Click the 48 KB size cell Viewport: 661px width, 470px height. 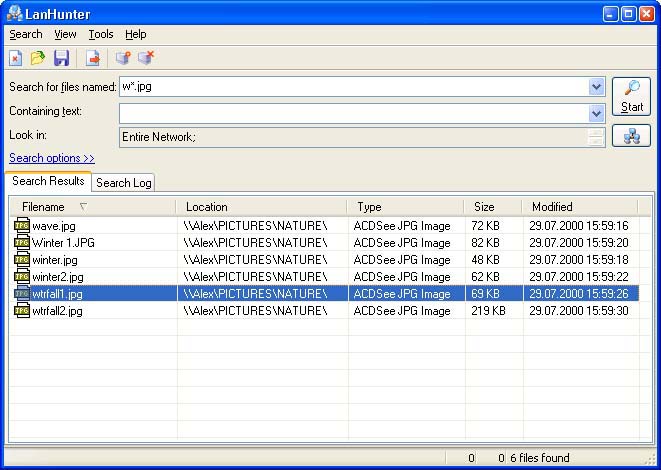485,260
